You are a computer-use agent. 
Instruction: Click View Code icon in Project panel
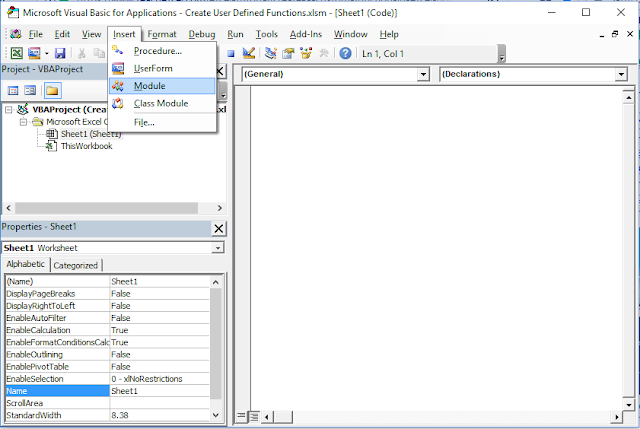(x=13, y=90)
